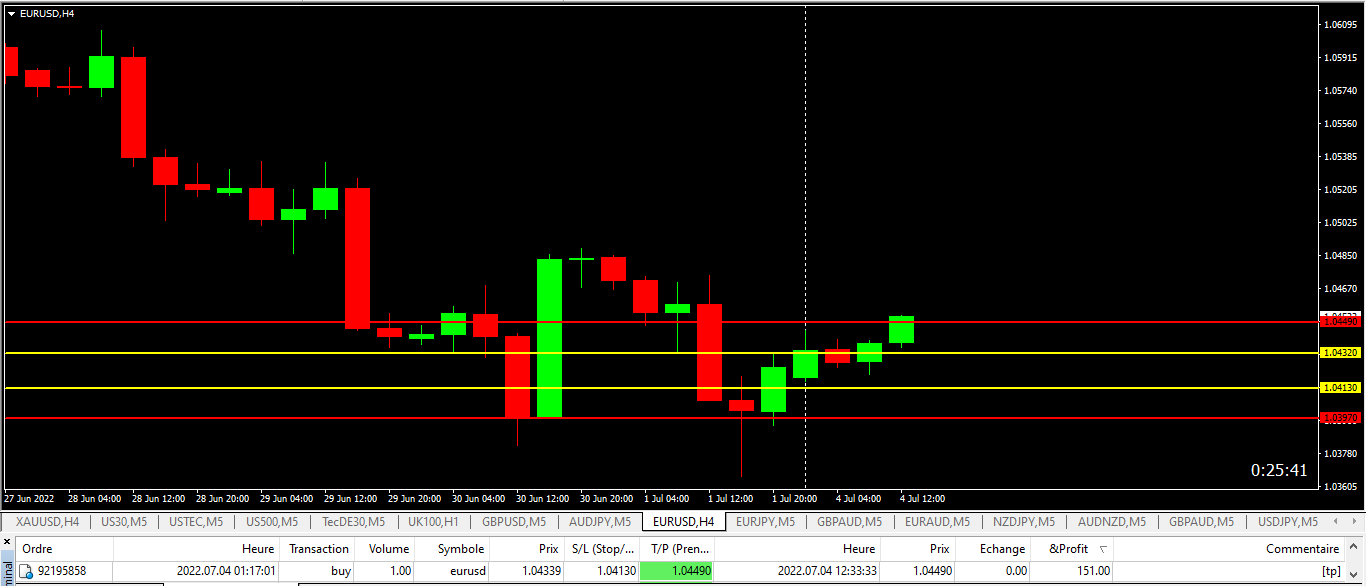Click the Commentaire column header
Screen dimensions: 1366x586
tap(1229, 549)
